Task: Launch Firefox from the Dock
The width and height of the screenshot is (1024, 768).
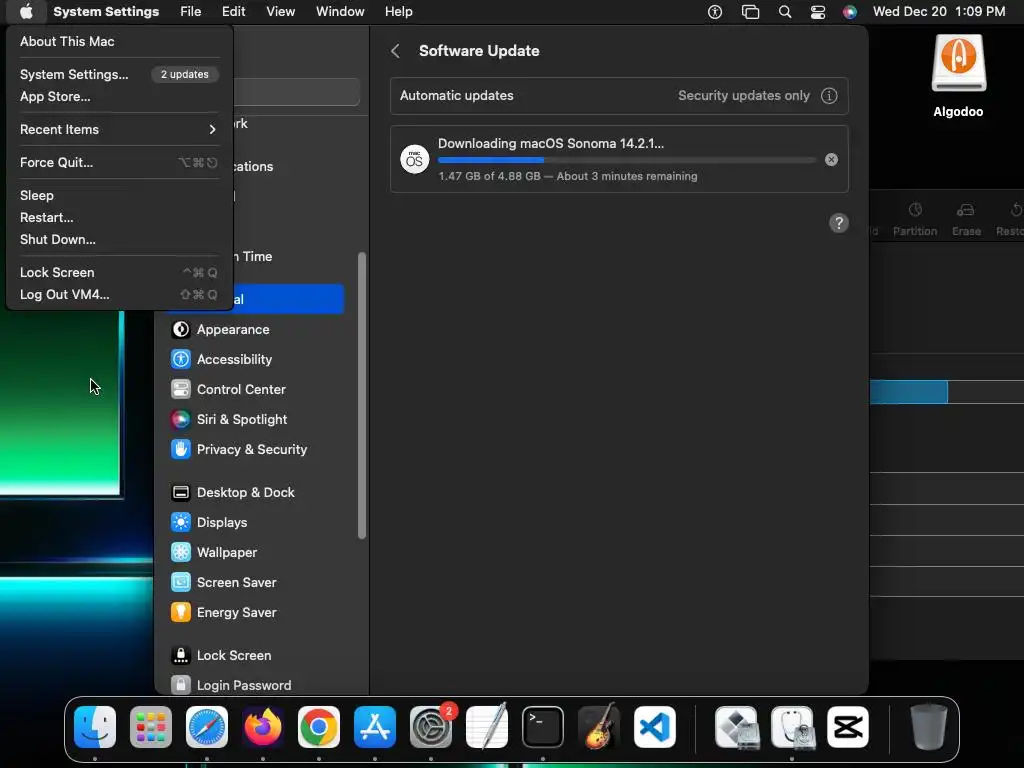Action: pos(263,727)
